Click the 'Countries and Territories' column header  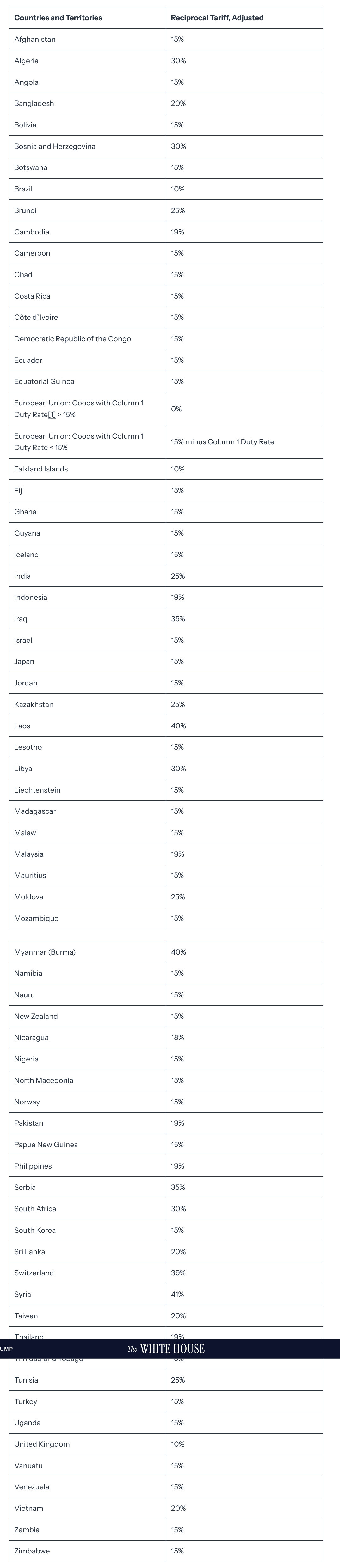(x=58, y=18)
